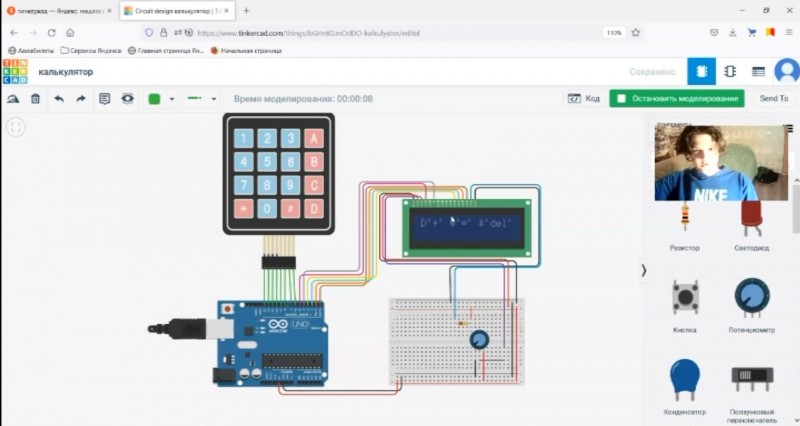Image resolution: width=800 pixels, height=426 pixels.
Task: Delete selection with the trash icon
Action: [35, 99]
